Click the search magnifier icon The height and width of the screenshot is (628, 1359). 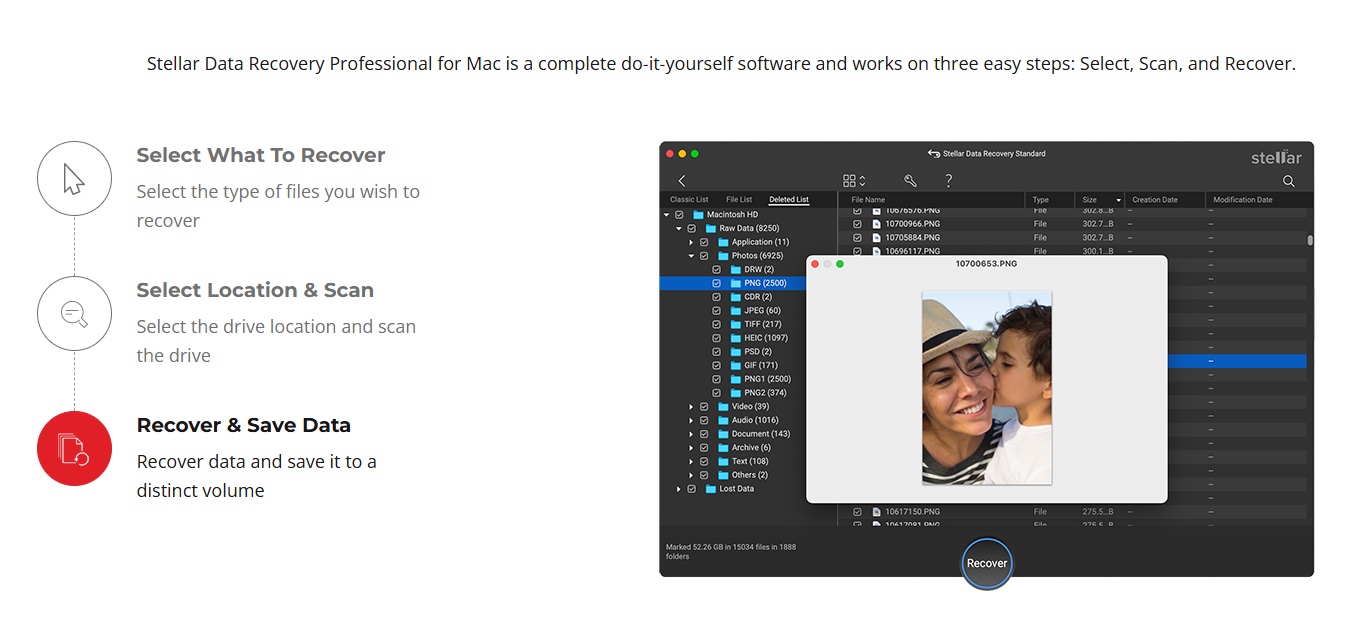pos(1288,181)
